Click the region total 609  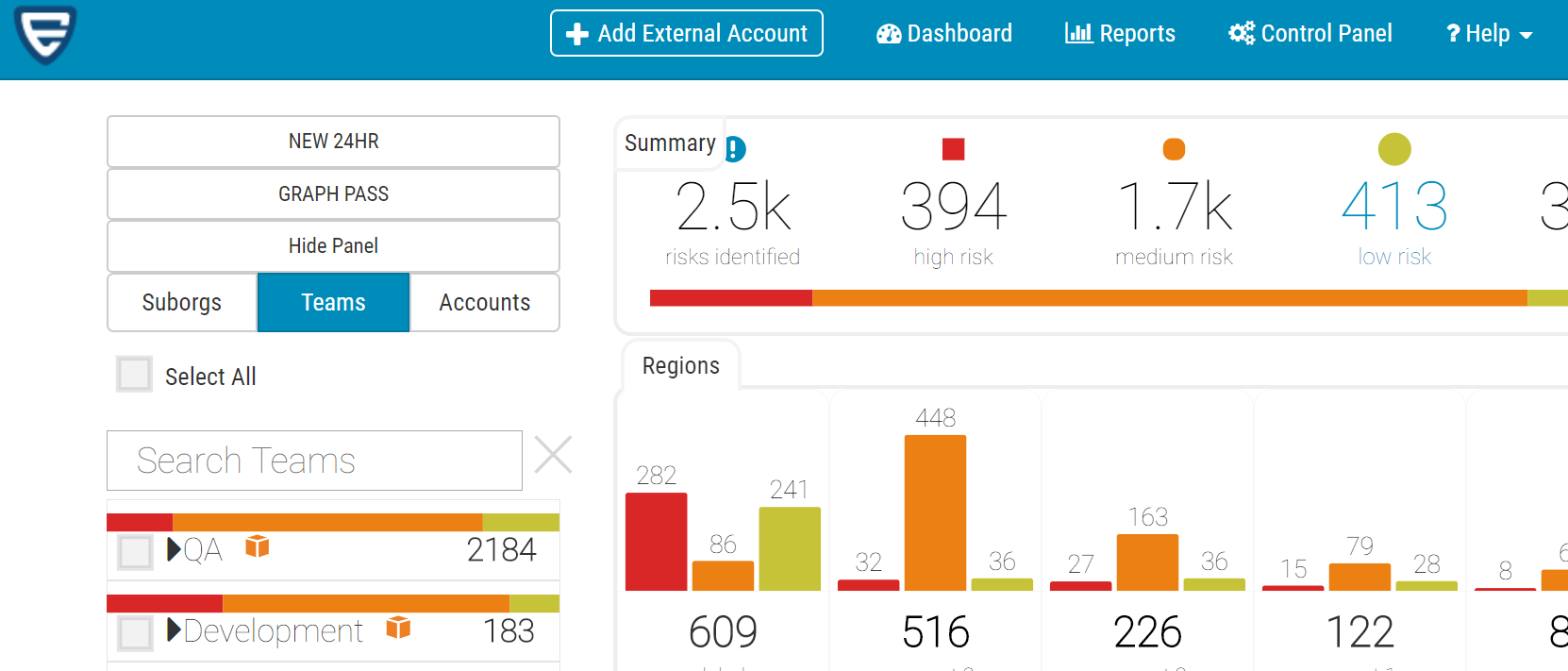723,631
